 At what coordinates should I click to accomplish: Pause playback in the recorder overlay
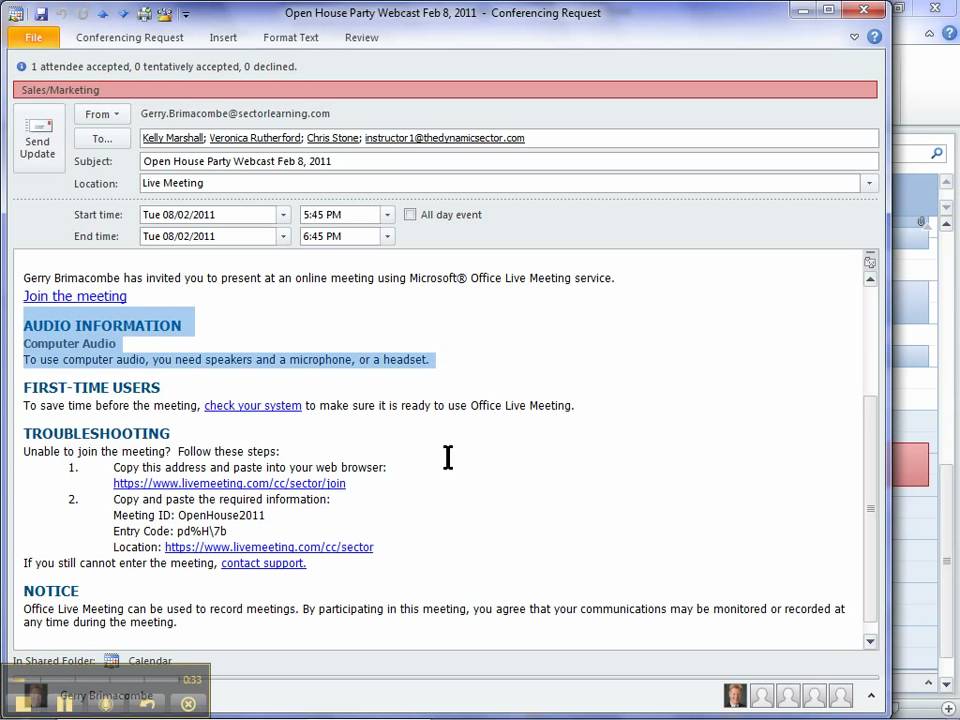point(65,703)
